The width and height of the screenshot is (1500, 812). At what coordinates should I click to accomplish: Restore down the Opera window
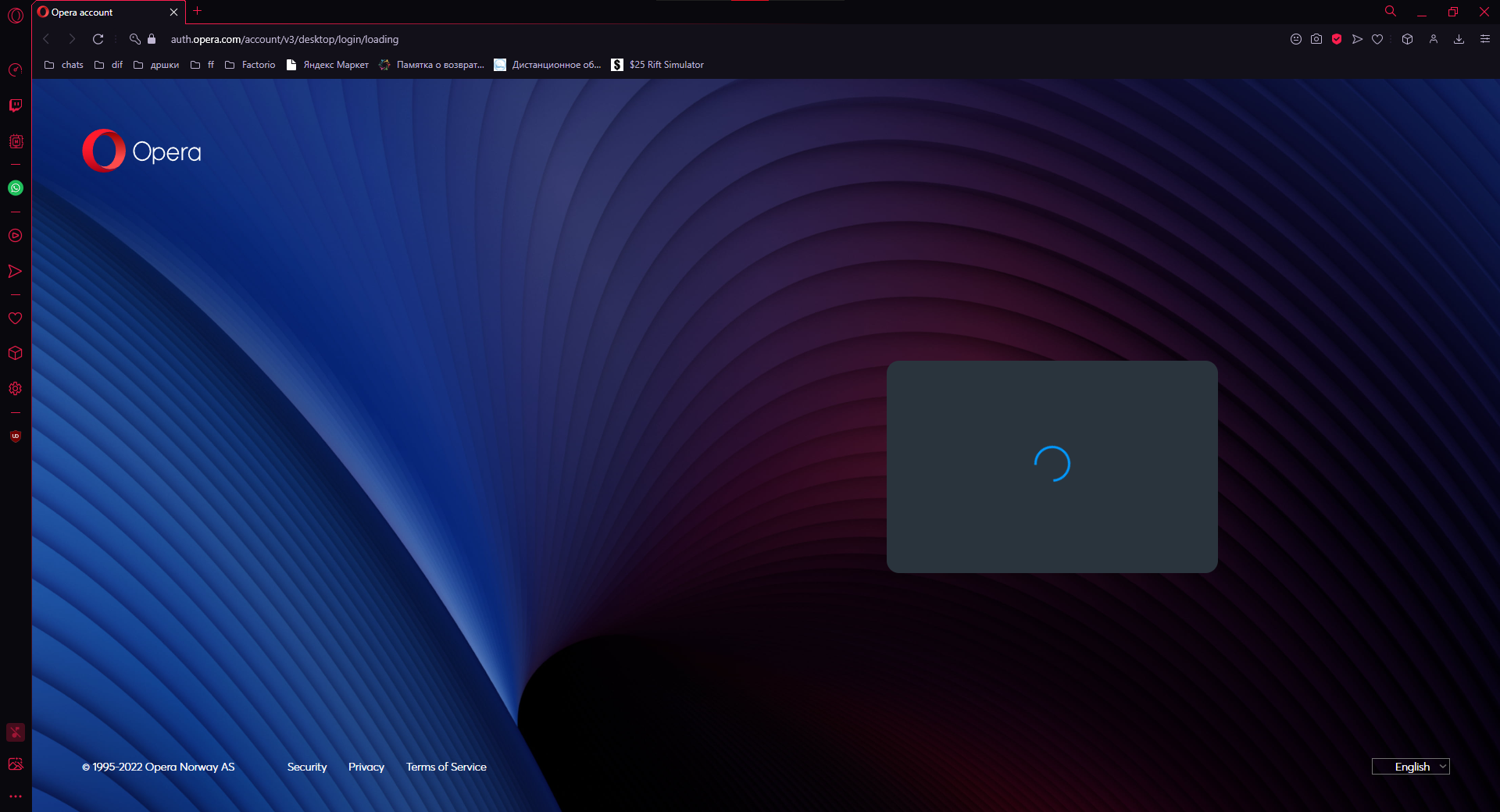click(1453, 12)
